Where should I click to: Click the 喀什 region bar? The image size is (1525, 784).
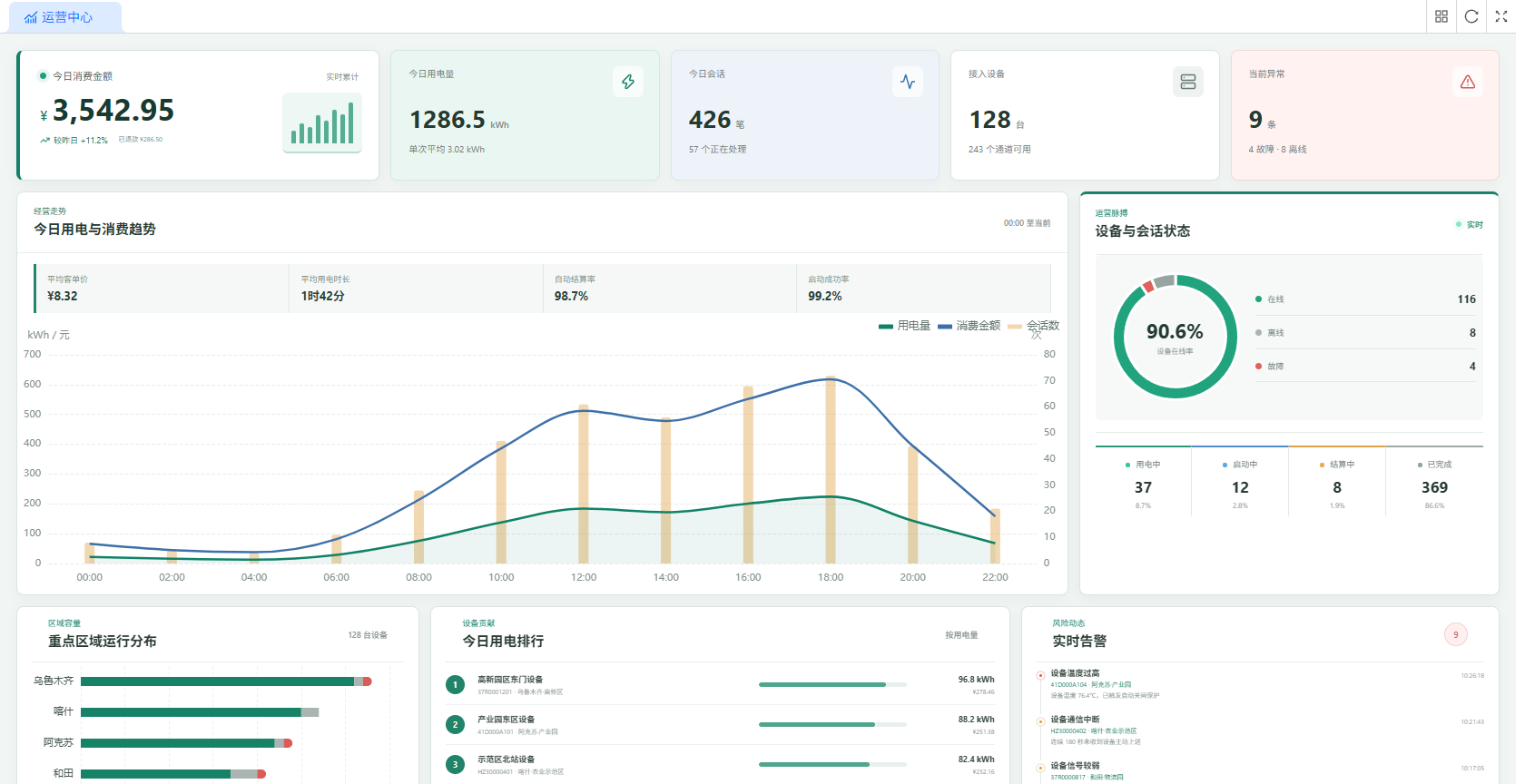(200, 712)
